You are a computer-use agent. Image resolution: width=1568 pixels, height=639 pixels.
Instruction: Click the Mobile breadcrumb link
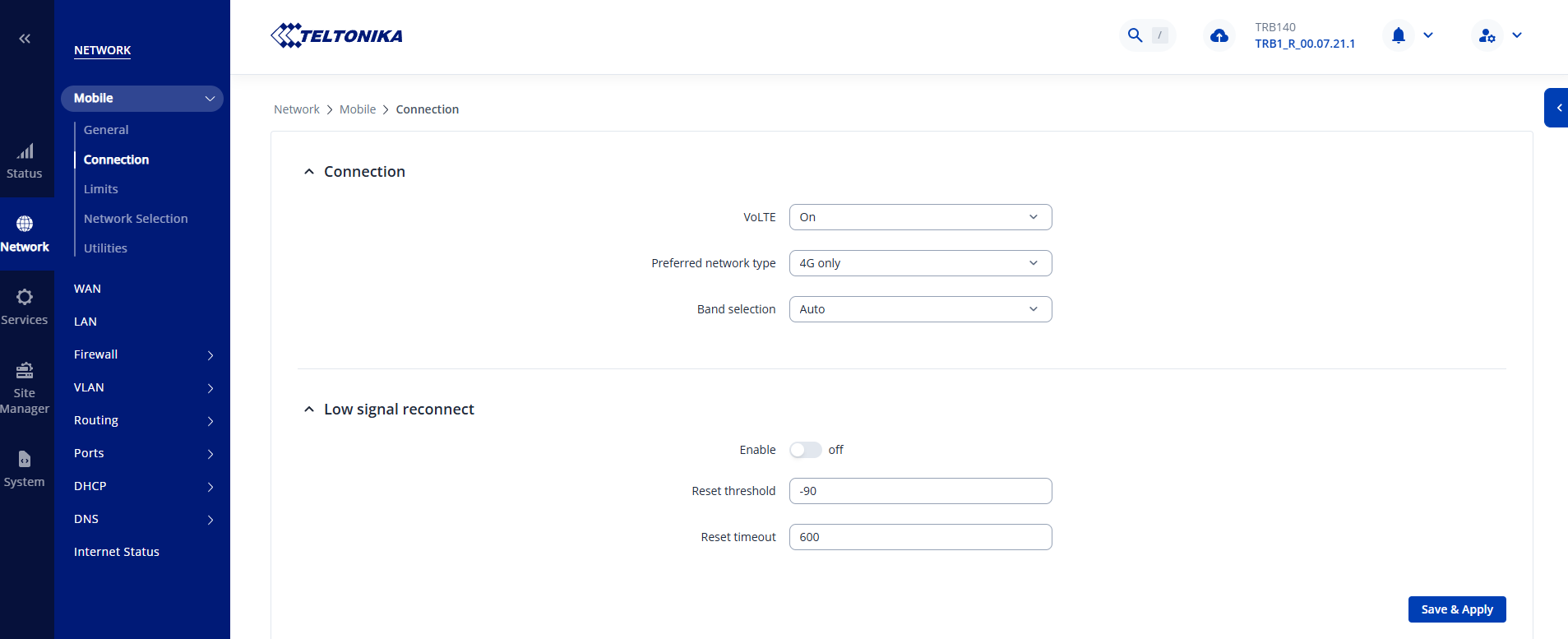click(357, 109)
